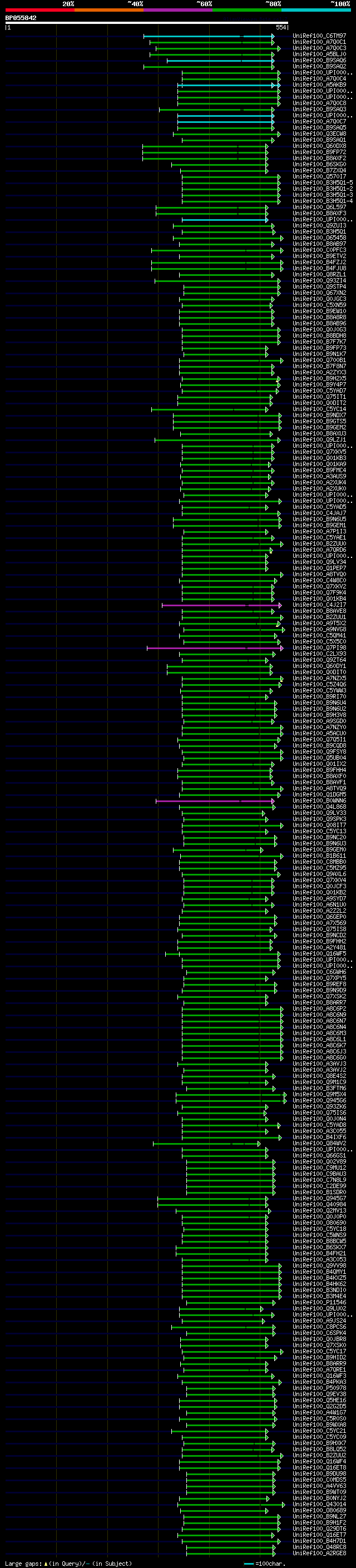Open hit UniRef100_Q60DX8
Image resolution: width=356 pixels, height=1568 pixels.
coord(319,146)
